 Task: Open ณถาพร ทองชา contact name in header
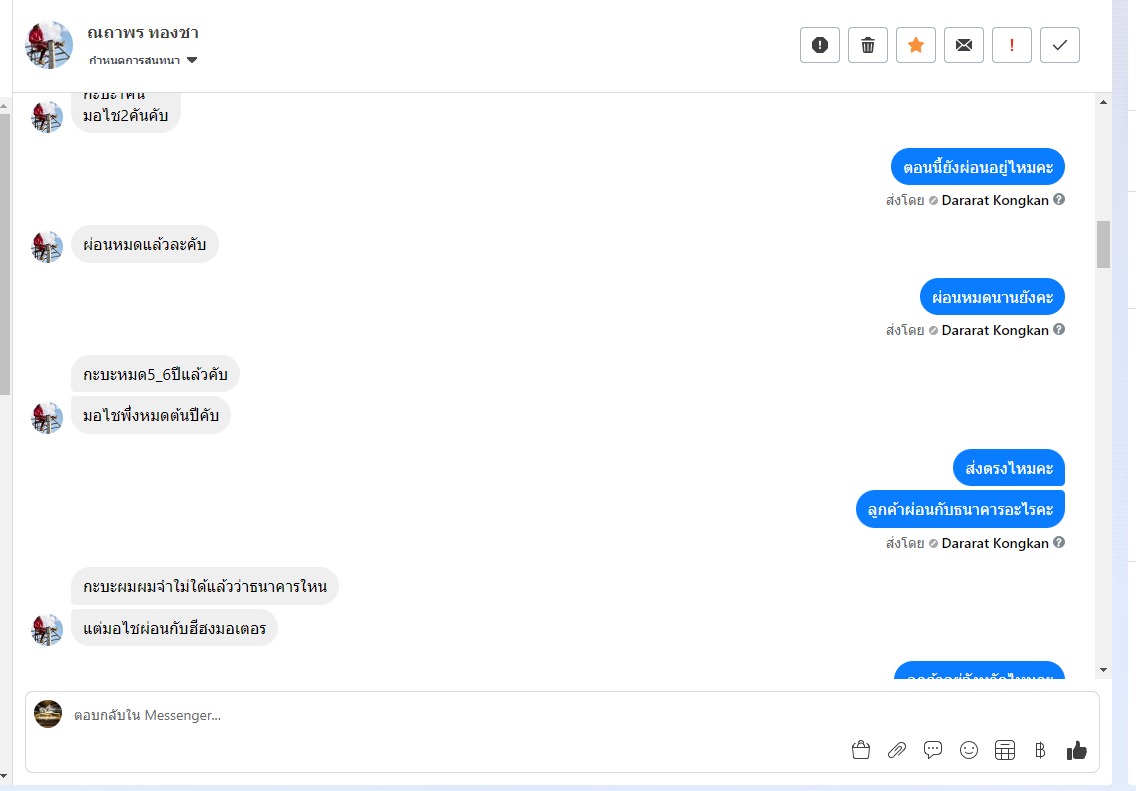143,33
